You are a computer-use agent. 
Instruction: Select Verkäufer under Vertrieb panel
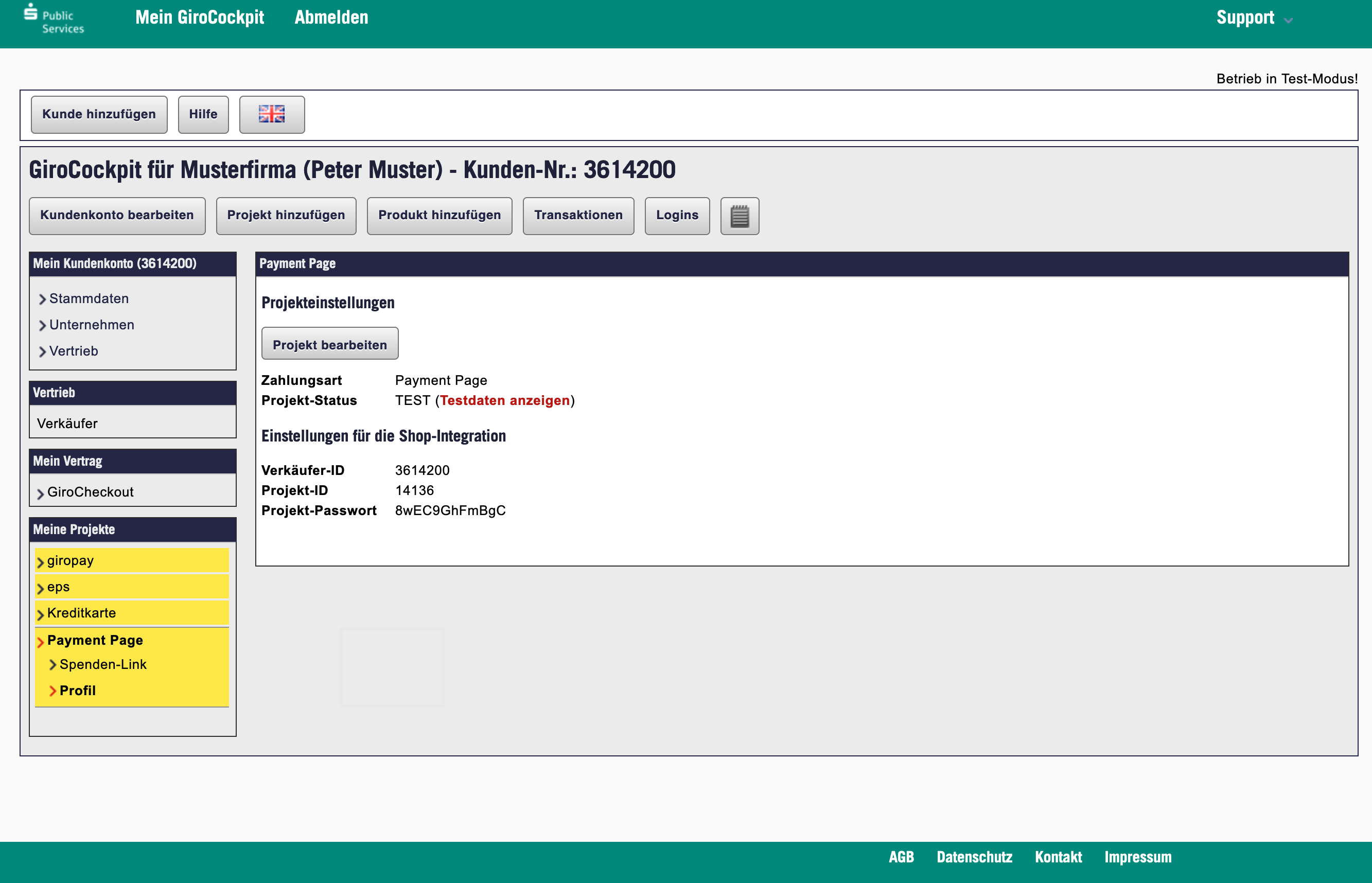pyautogui.click(x=66, y=423)
